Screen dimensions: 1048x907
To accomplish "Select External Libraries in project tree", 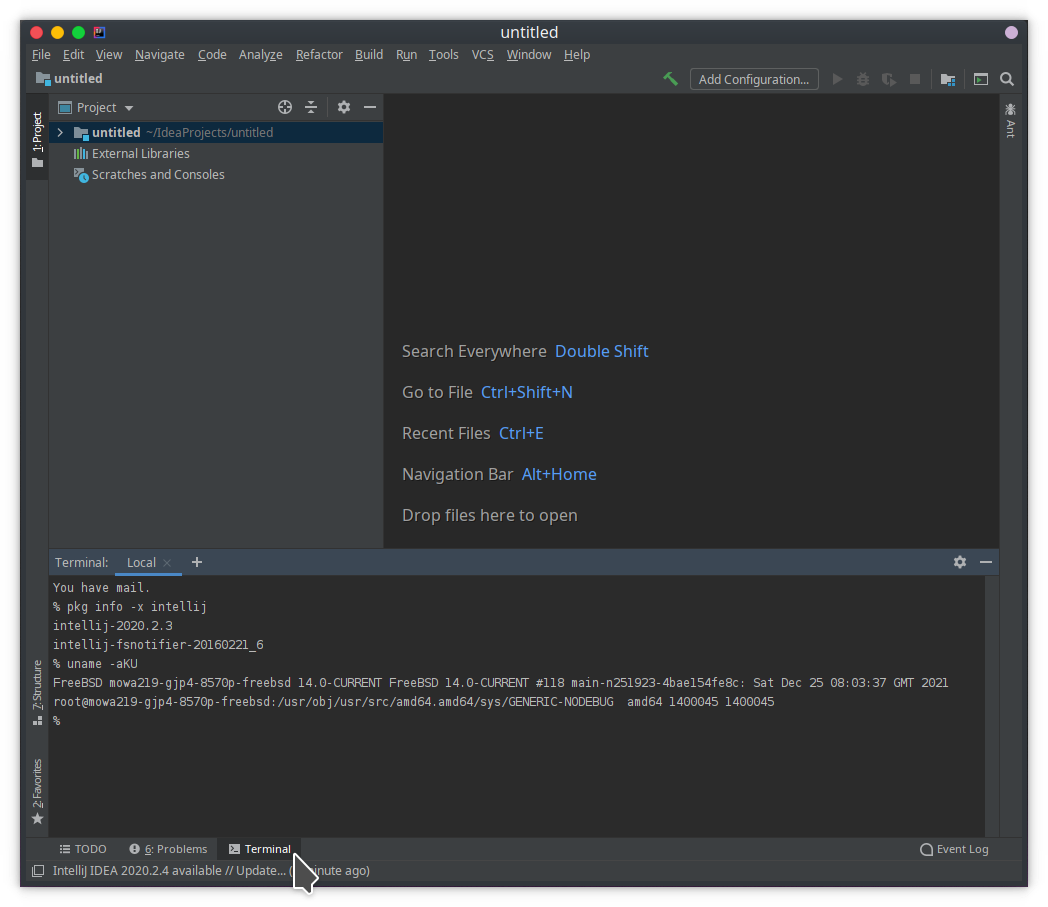I will [140, 153].
